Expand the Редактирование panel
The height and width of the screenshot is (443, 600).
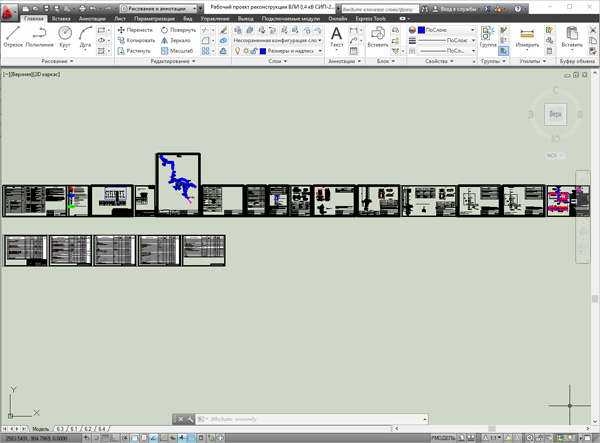pos(173,61)
